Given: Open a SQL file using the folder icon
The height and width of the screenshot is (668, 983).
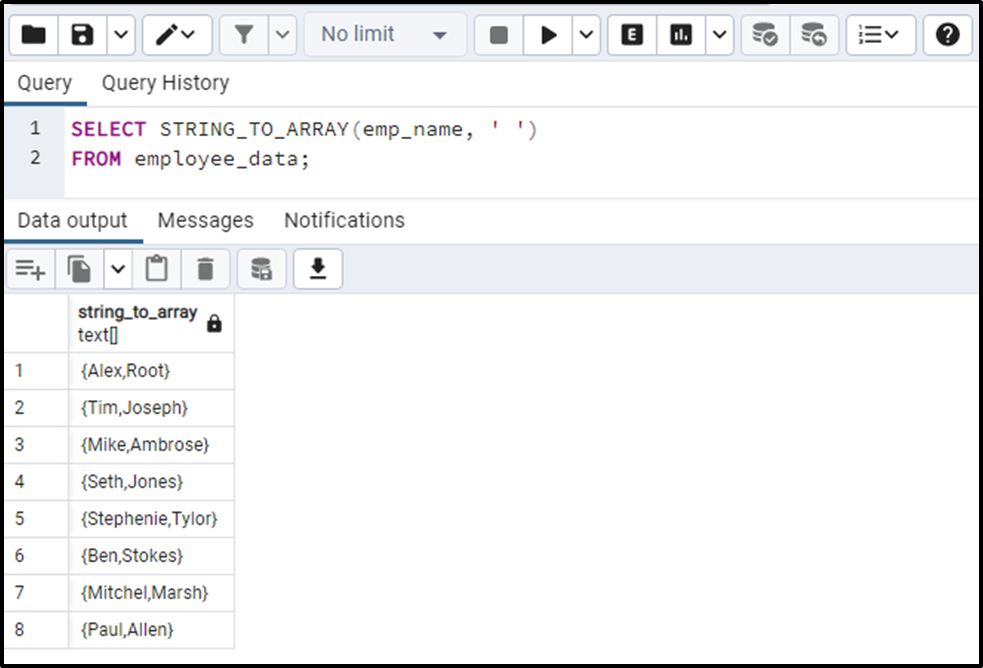Looking at the screenshot, I should [33, 34].
